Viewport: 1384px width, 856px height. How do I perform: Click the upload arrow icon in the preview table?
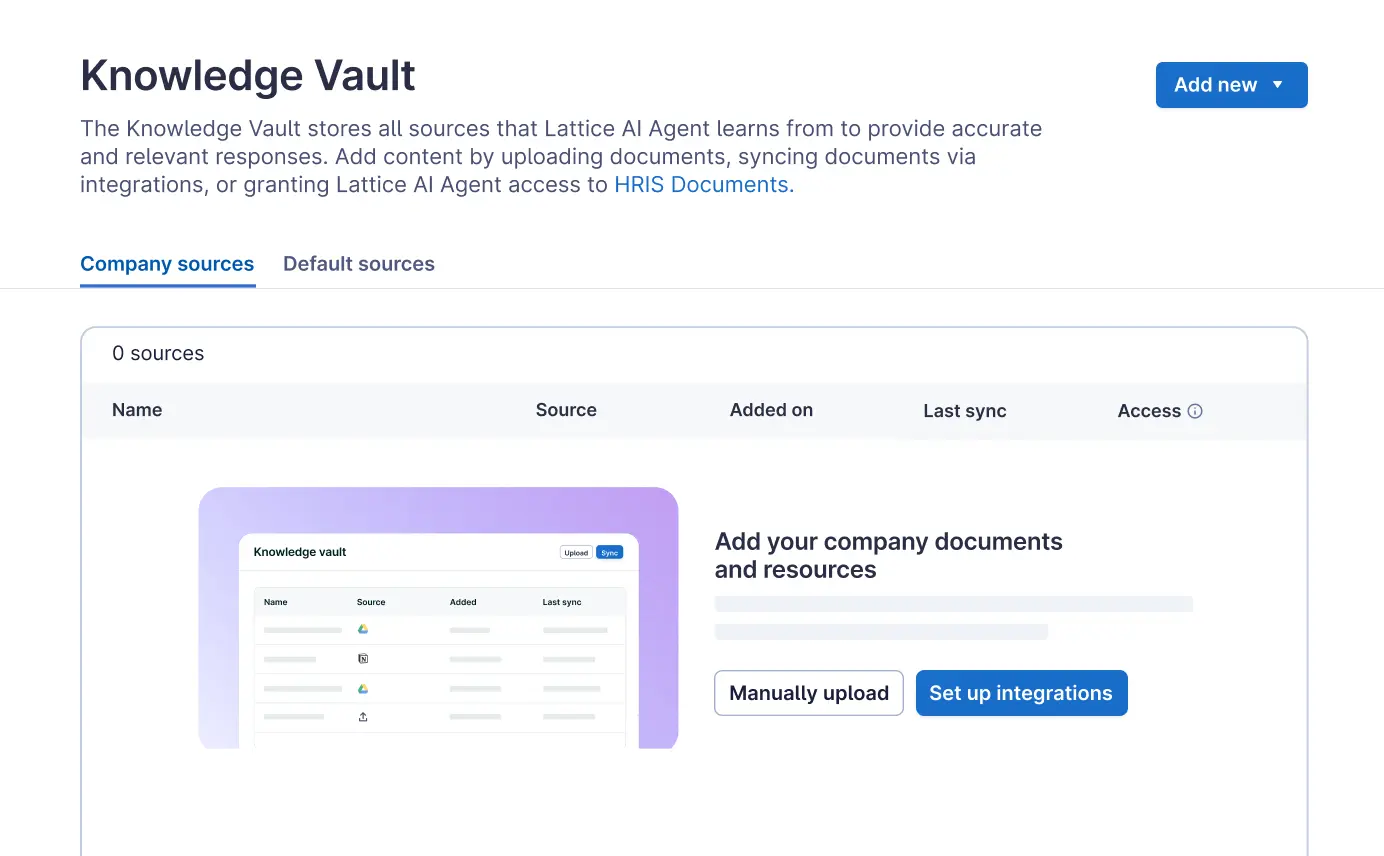point(363,717)
